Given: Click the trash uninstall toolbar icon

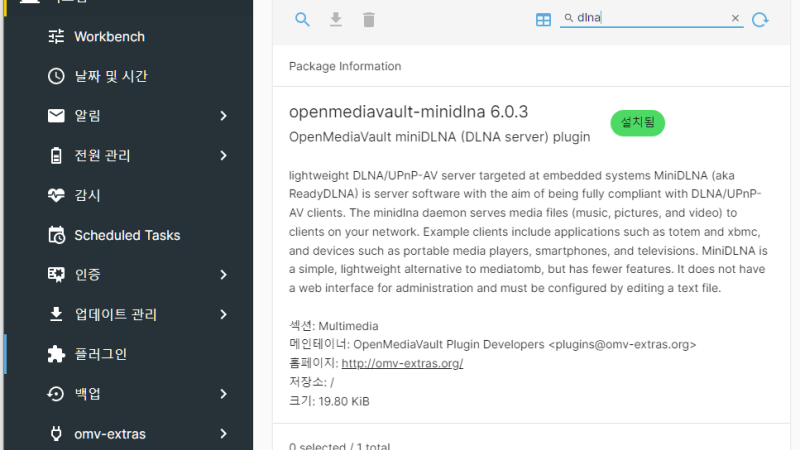Looking at the screenshot, I should [369, 19].
